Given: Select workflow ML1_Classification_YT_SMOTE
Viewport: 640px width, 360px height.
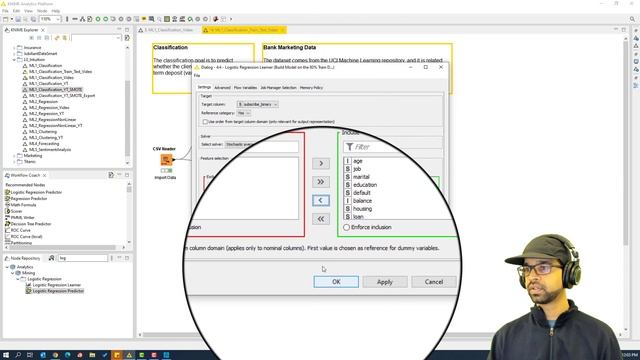Looking at the screenshot, I should click(55, 89).
